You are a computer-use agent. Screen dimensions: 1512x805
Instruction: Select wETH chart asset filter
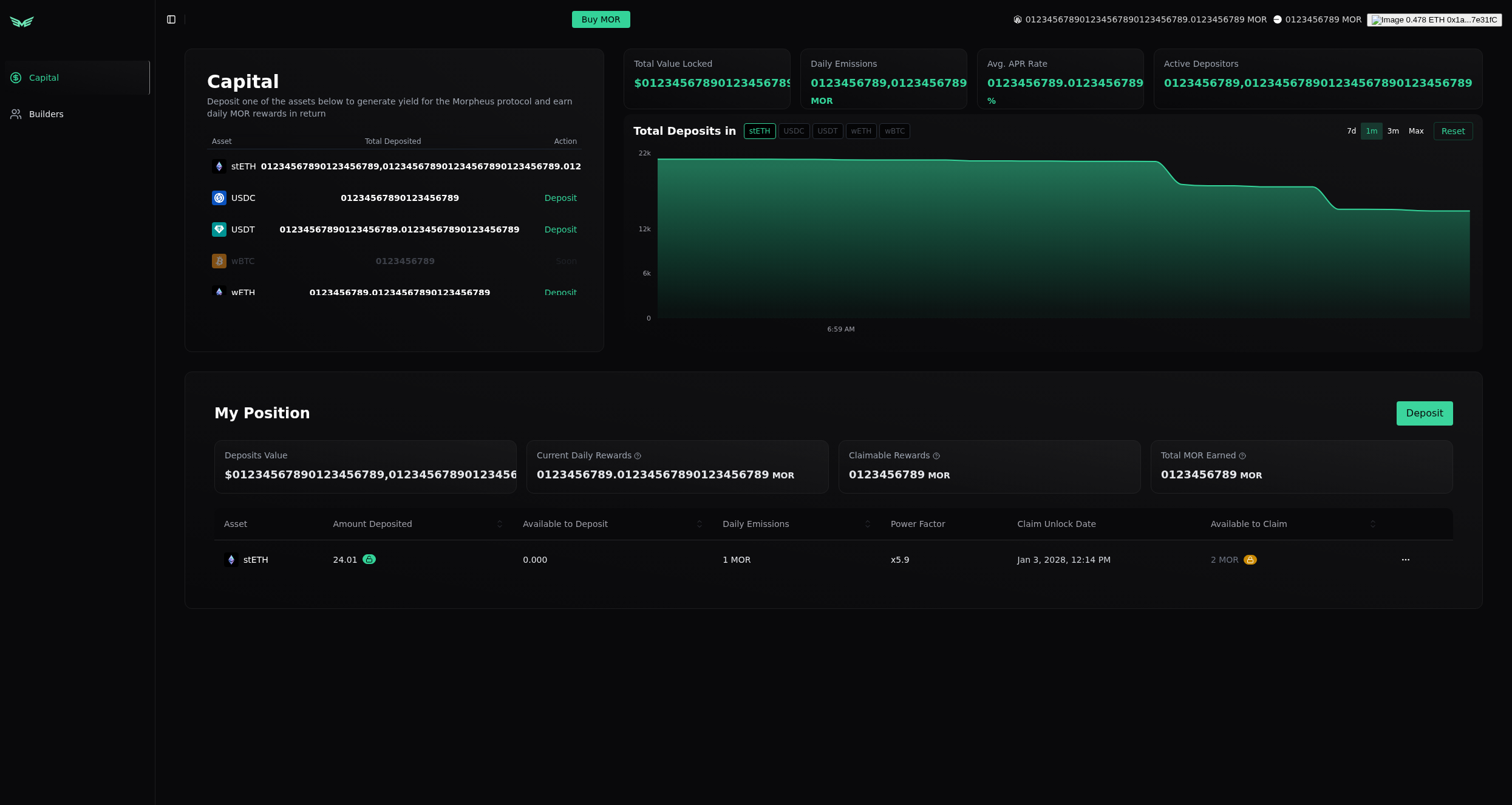tap(860, 131)
